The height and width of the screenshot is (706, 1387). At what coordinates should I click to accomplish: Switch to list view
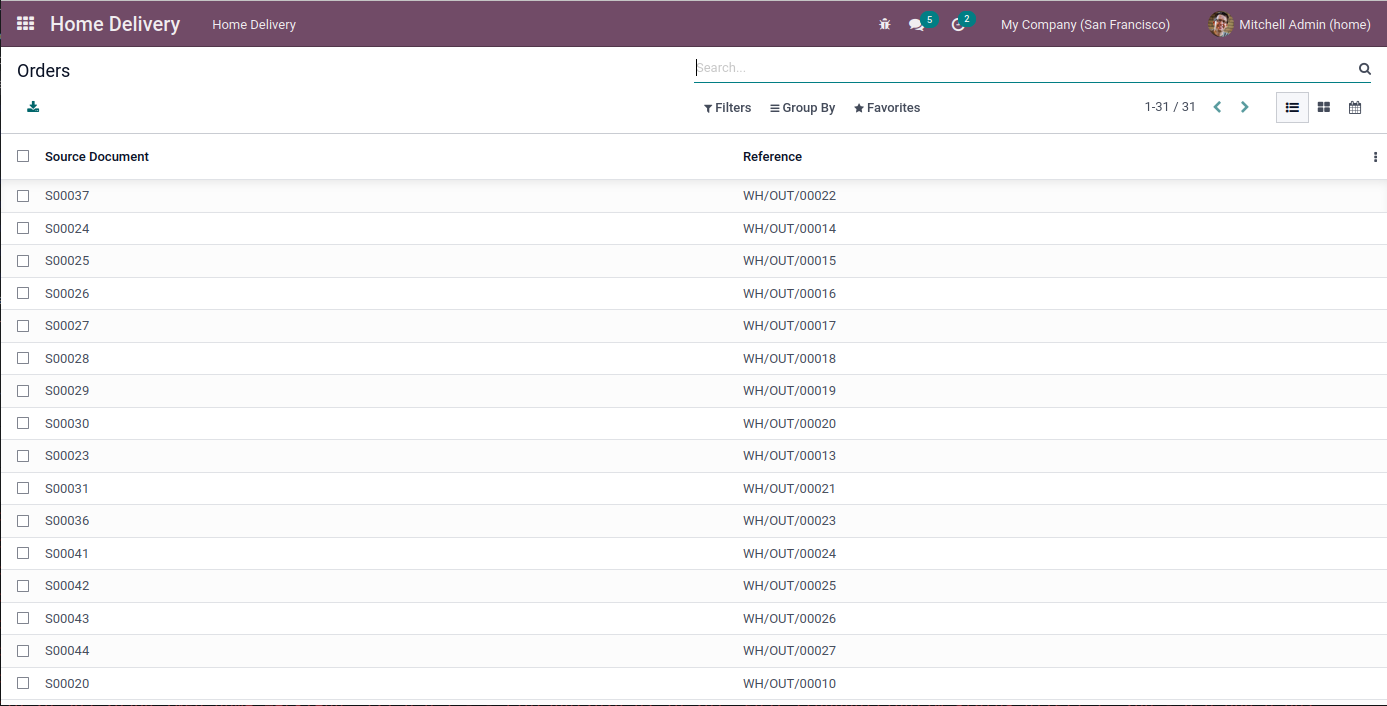pyautogui.click(x=1292, y=107)
